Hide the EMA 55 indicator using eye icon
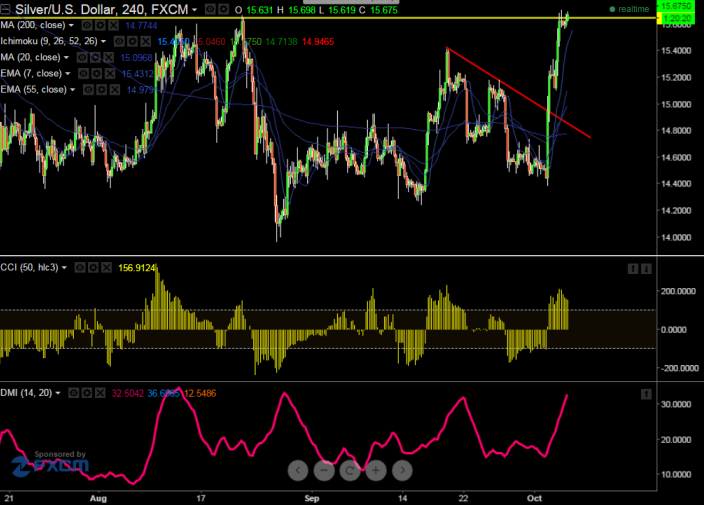Image resolution: width=704 pixels, height=505 pixels. point(88,90)
